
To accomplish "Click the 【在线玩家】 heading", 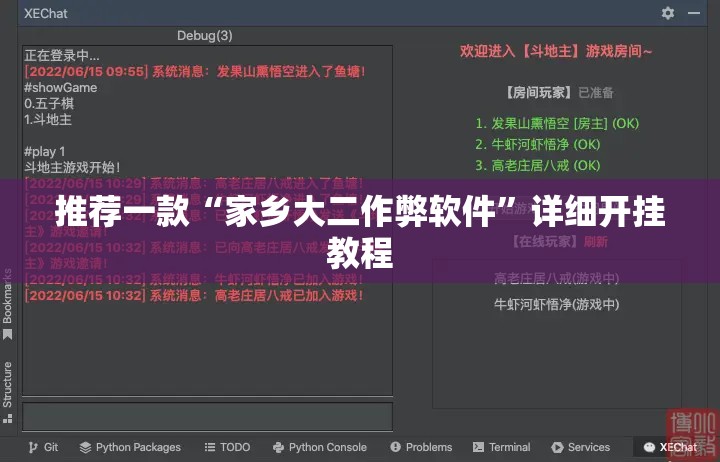I will (547, 242).
